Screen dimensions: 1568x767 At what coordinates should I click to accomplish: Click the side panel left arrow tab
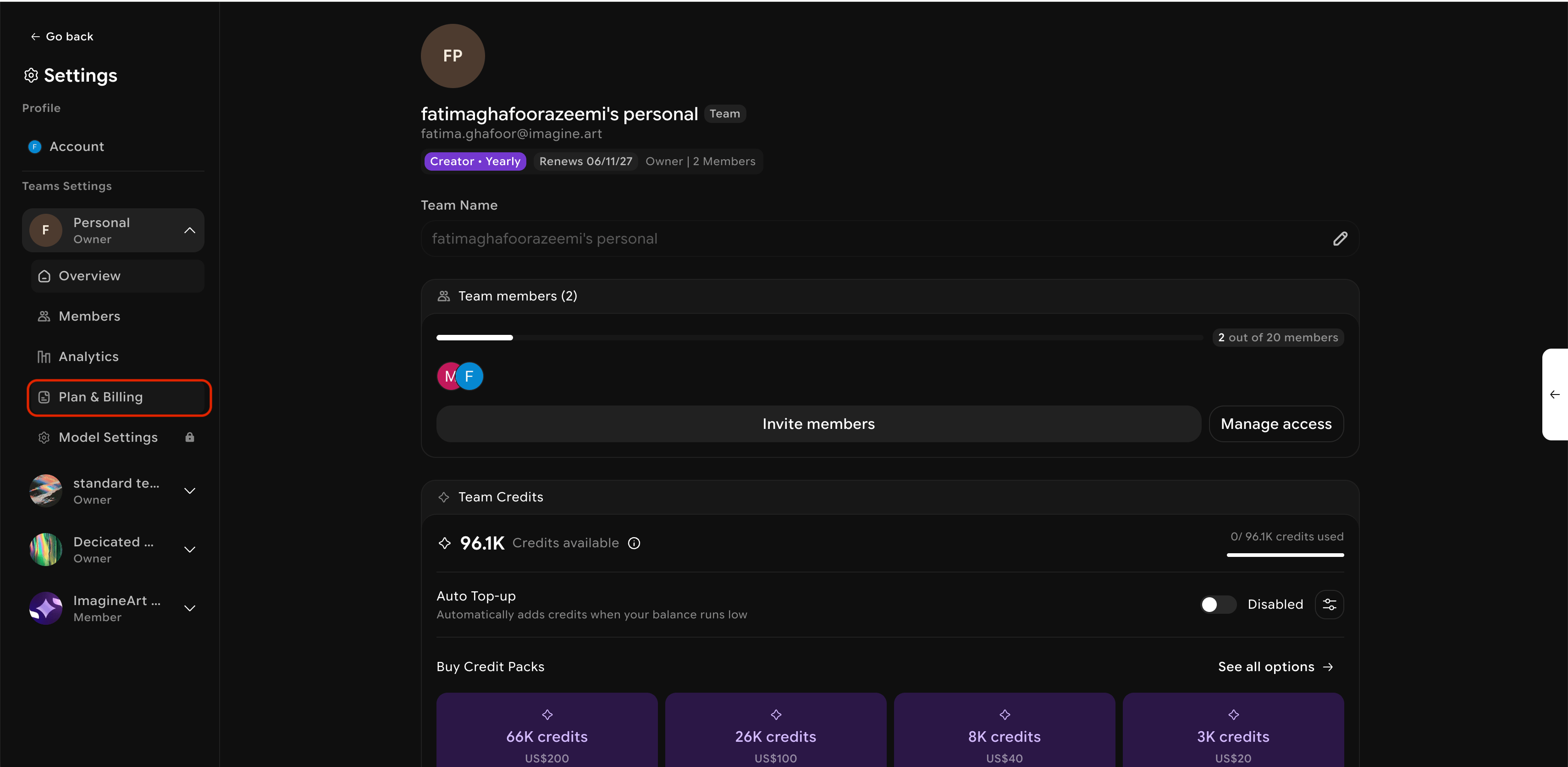[x=1555, y=395]
